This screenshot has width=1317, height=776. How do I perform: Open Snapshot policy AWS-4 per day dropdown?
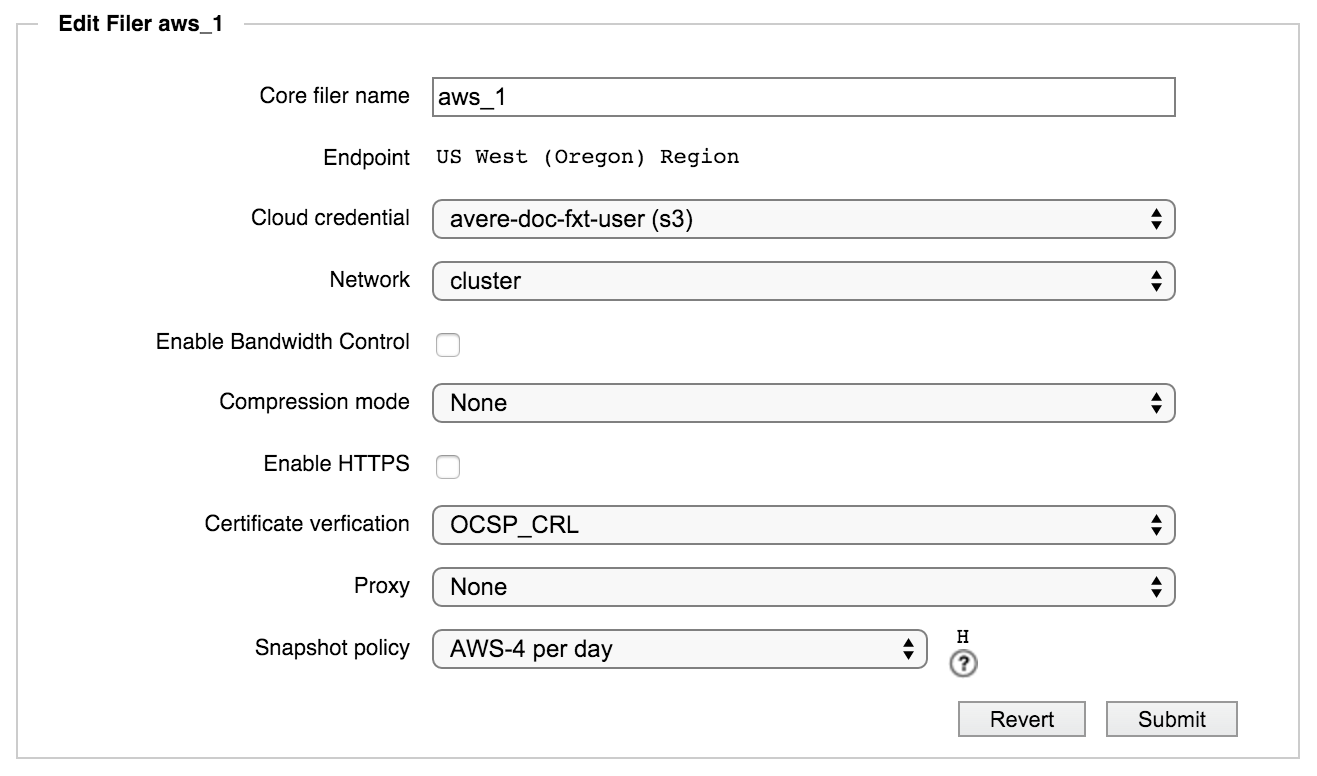pyautogui.click(x=680, y=649)
